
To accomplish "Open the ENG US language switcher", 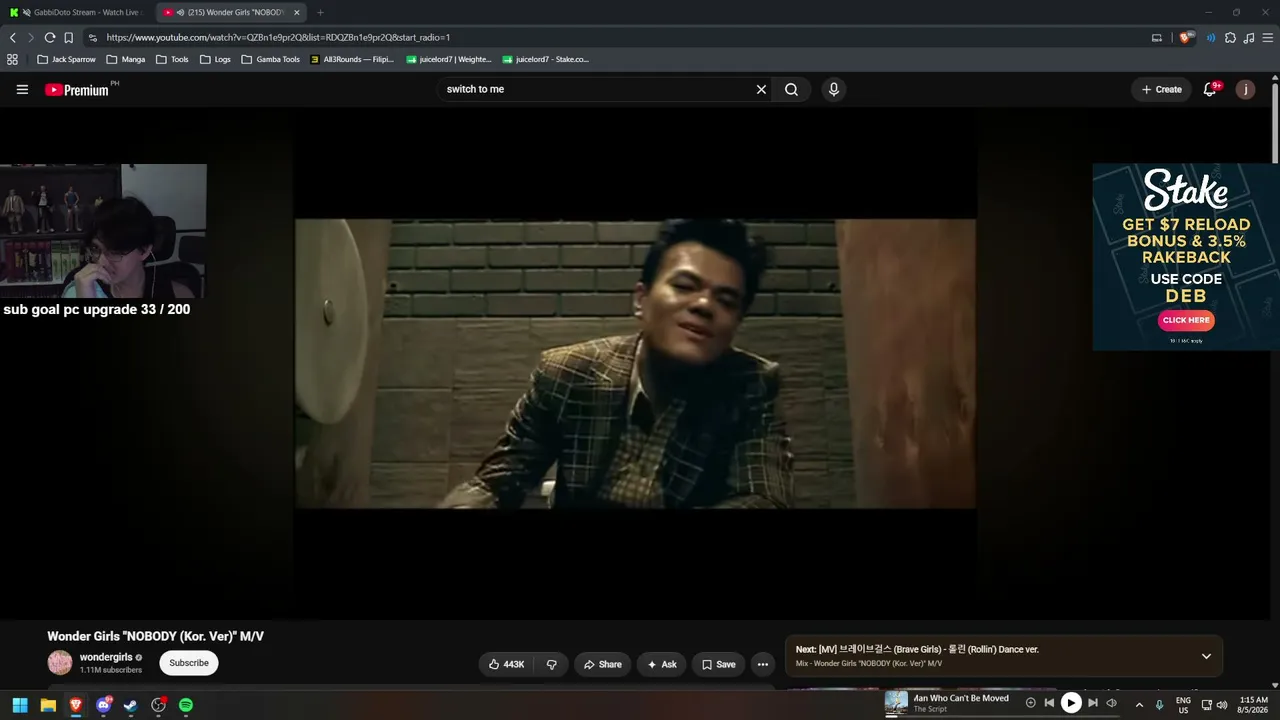I will (1183, 704).
